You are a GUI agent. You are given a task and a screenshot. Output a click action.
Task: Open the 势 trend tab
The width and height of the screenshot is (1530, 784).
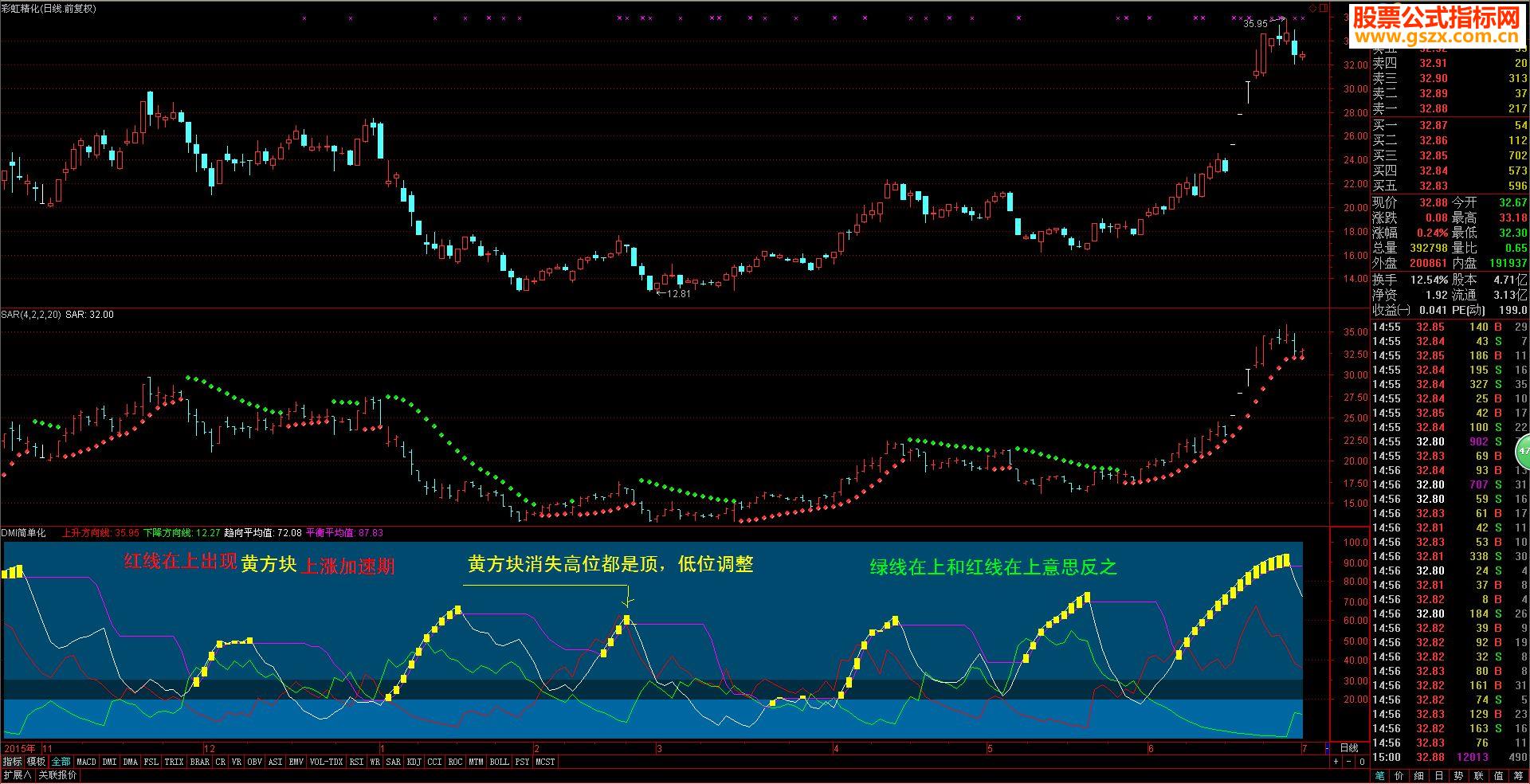pos(1459,776)
